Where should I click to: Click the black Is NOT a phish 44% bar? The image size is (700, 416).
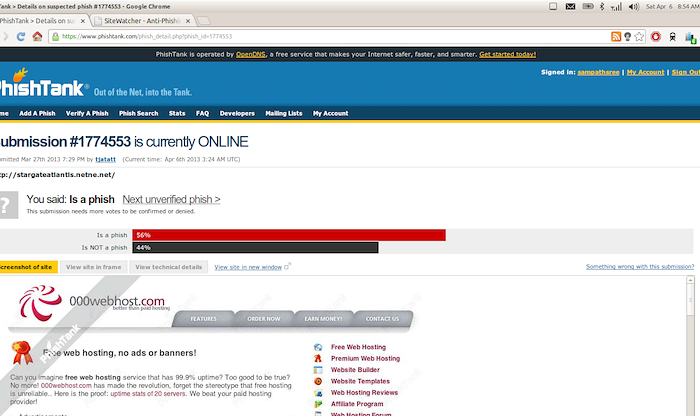tap(255, 248)
